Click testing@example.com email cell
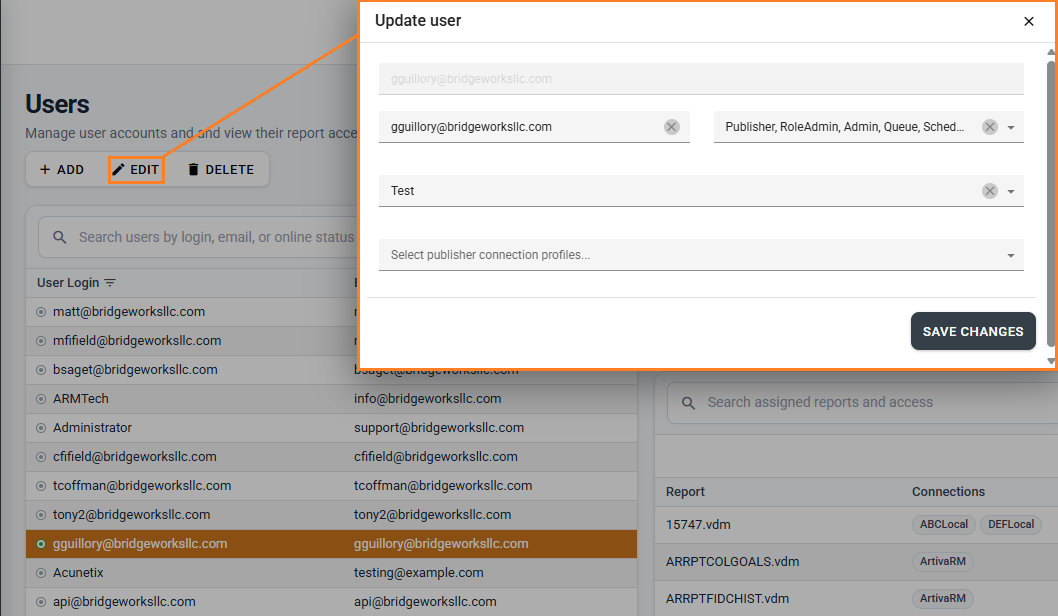Screen dimensions: 1058x616 419,573
